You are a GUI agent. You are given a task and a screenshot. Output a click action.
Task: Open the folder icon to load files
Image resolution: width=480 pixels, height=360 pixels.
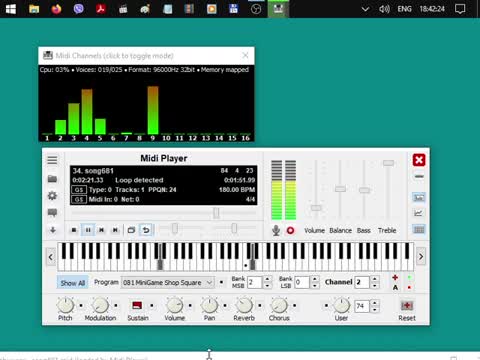[52, 179]
